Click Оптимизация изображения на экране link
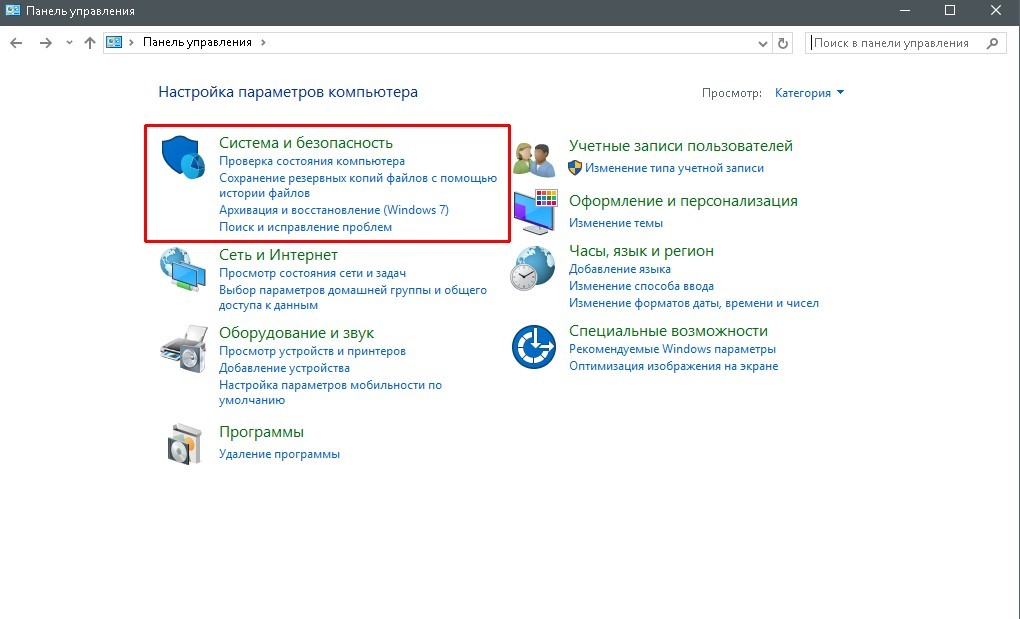Screen dimensions: 1020x619 (673, 366)
